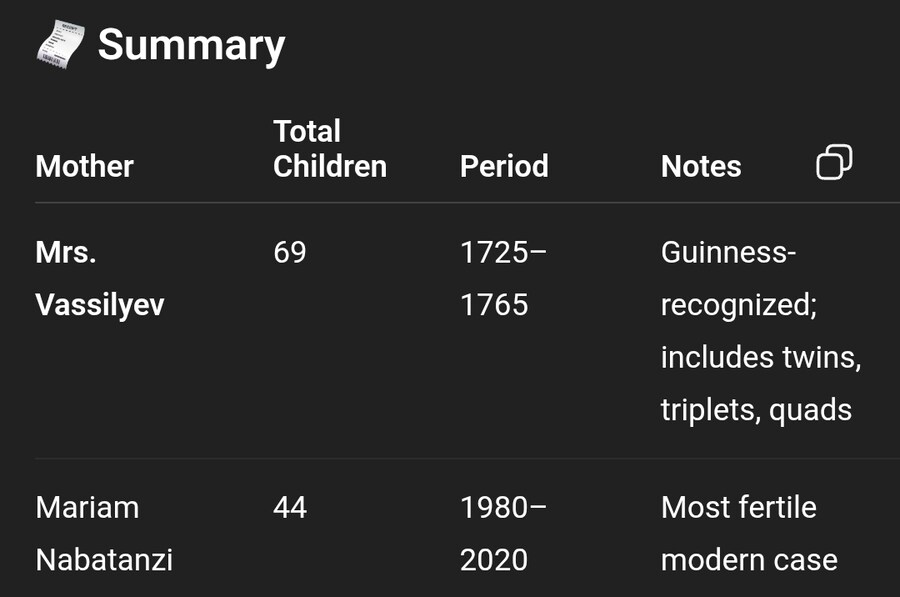The width and height of the screenshot is (900, 597).
Task: Click the text 'triplets, quads' in notes
Action: coord(756,410)
